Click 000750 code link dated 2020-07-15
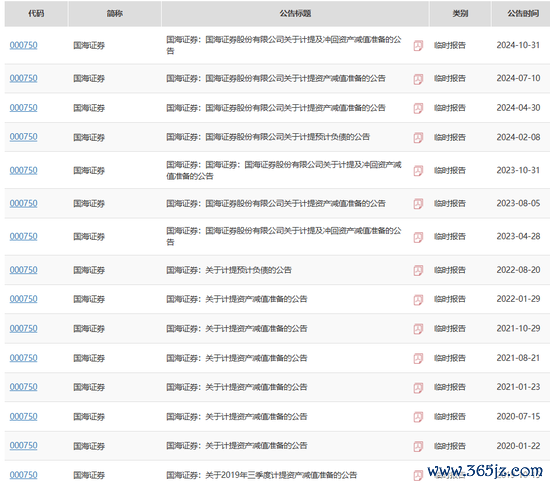Screen dimensions: 550x486 24,417
